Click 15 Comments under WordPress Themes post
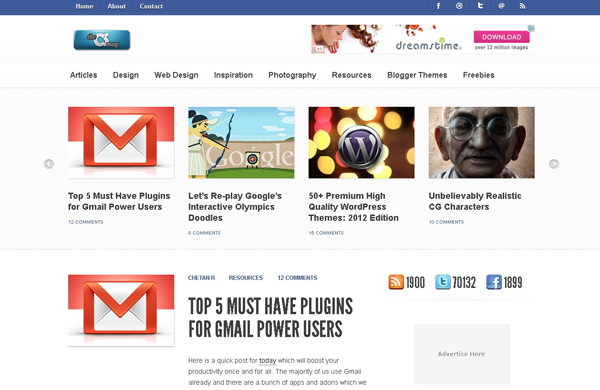Image resolution: width=600 pixels, height=390 pixels. pos(326,233)
